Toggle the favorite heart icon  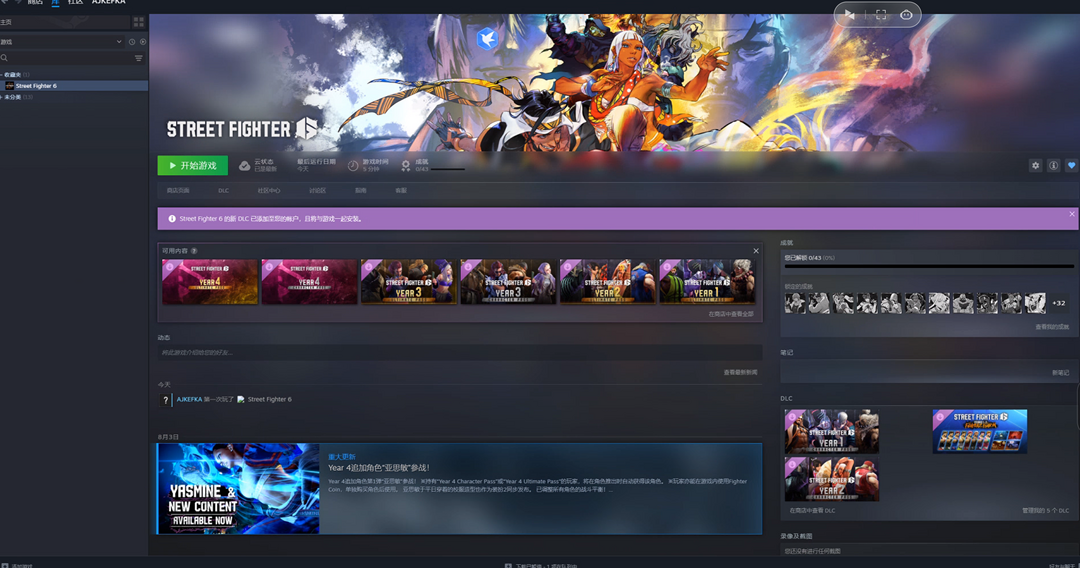[1071, 165]
